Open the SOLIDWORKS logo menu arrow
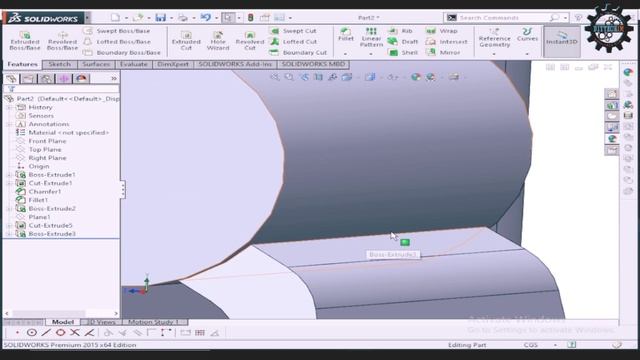Viewport: 640px width, 360px height. pyautogui.click(x=87, y=18)
